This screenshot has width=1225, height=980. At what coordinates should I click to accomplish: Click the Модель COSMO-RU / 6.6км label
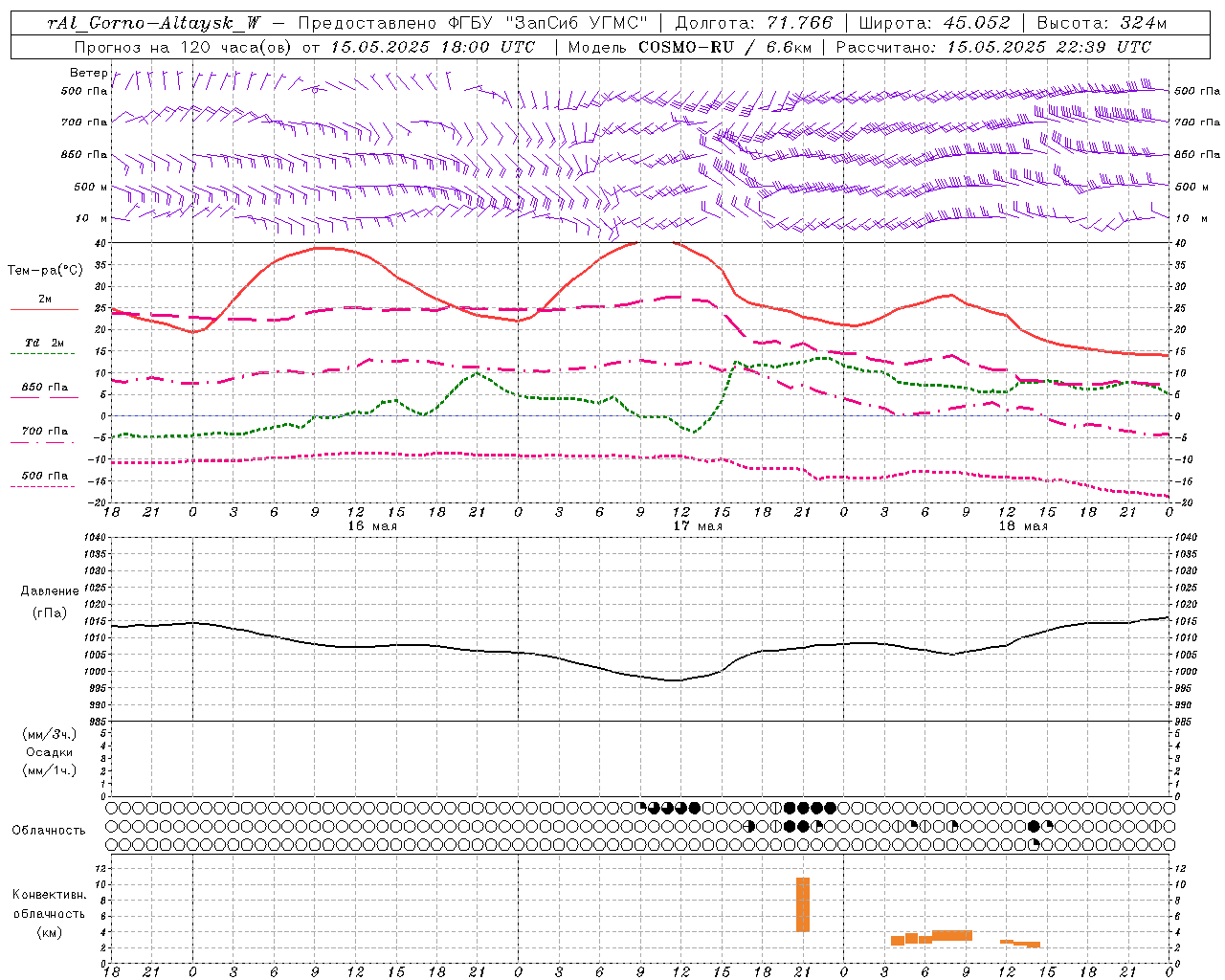click(x=689, y=47)
